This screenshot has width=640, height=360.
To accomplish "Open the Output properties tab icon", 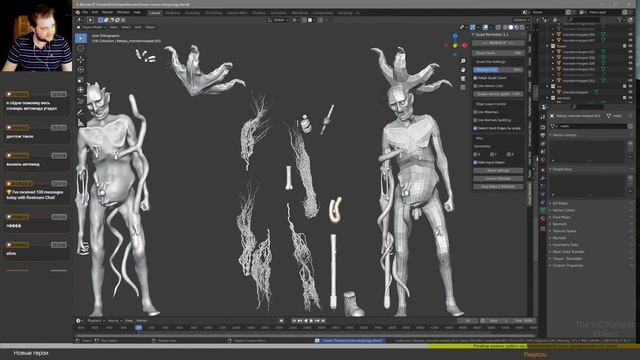I will [542, 135].
